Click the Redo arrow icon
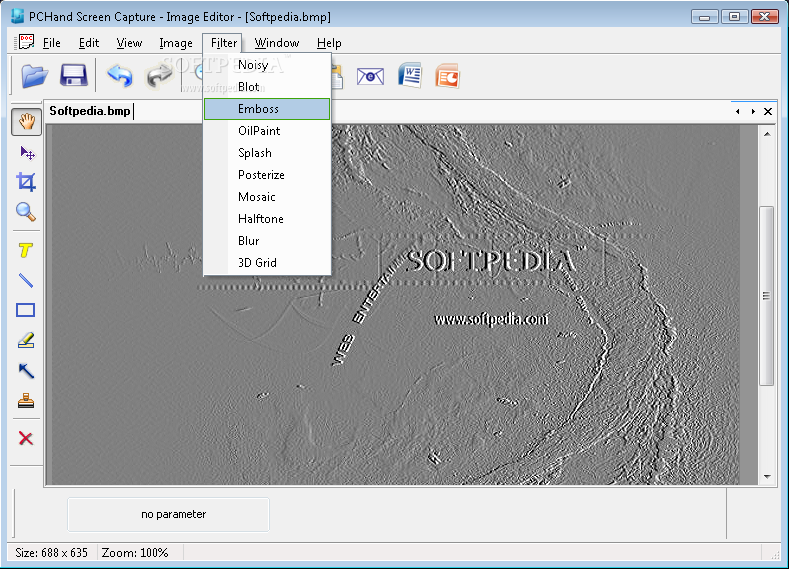Viewport: 789px width, 569px height. [x=159, y=76]
